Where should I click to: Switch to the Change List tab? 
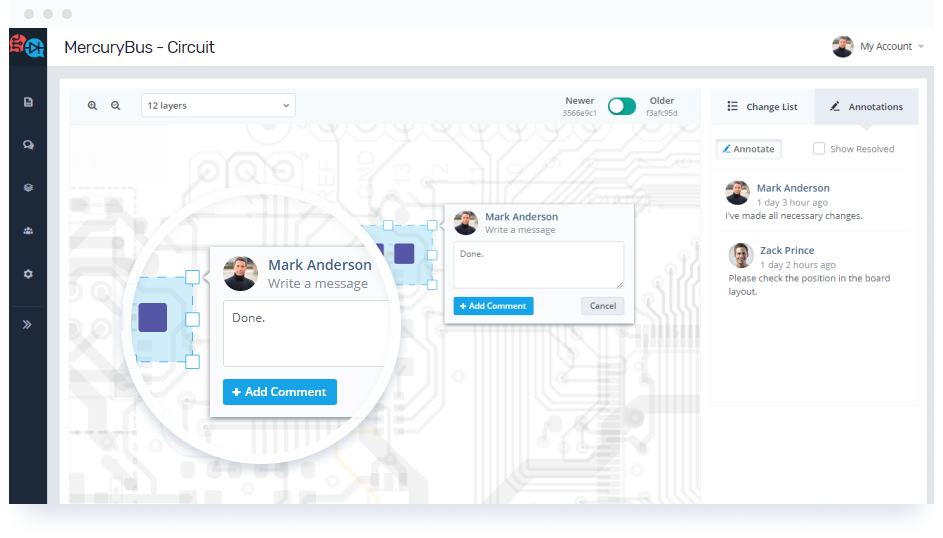coord(763,107)
